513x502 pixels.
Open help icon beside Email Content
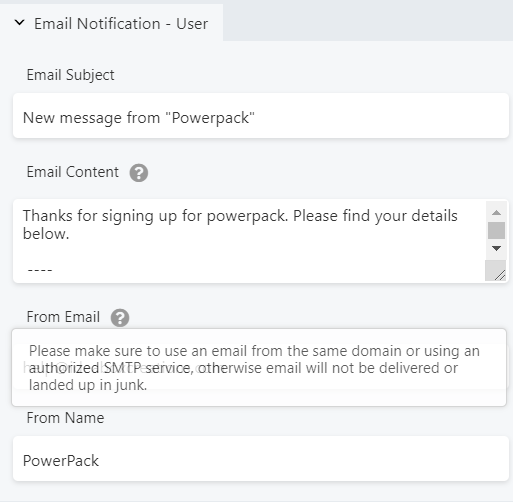coord(139,173)
